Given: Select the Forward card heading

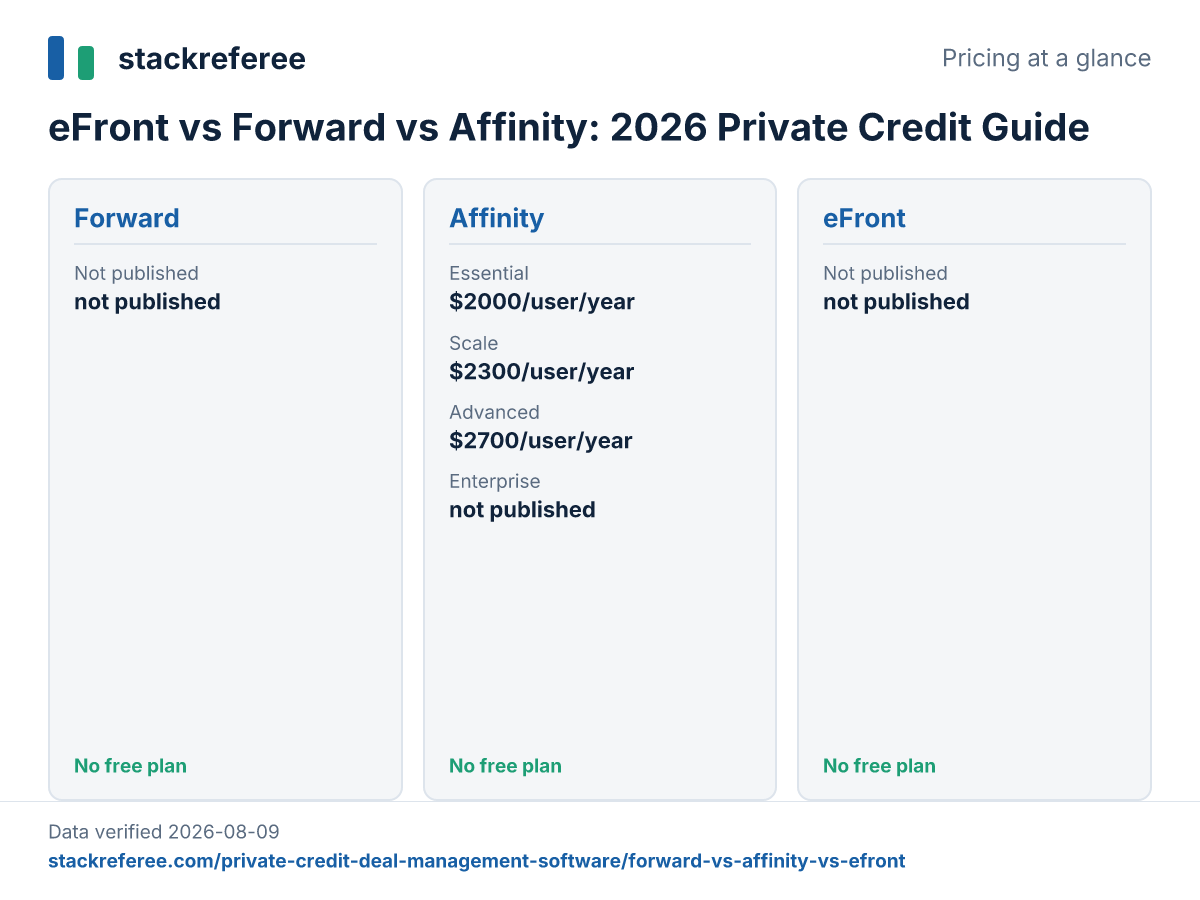Looking at the screenshot, I should tap(127, 218).
